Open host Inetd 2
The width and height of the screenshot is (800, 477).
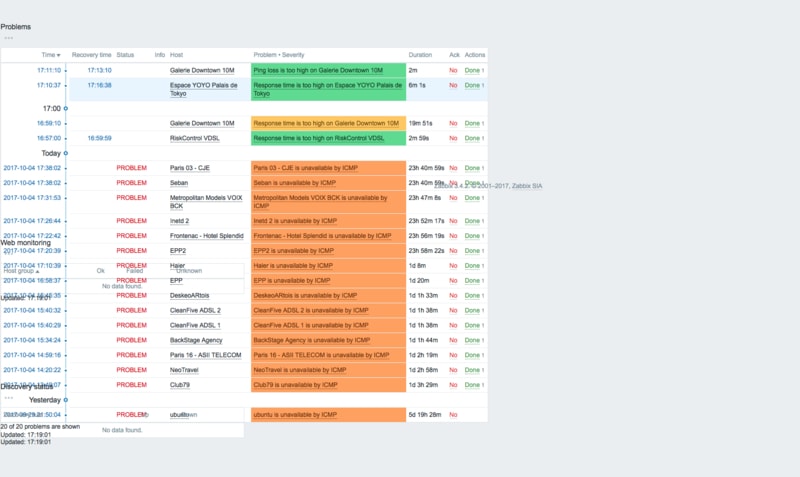coord(179,221)
